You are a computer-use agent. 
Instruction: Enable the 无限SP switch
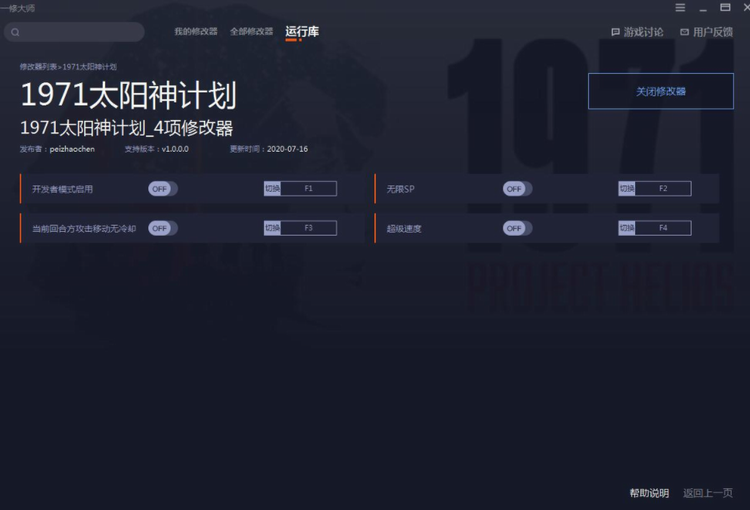point(517,189)
